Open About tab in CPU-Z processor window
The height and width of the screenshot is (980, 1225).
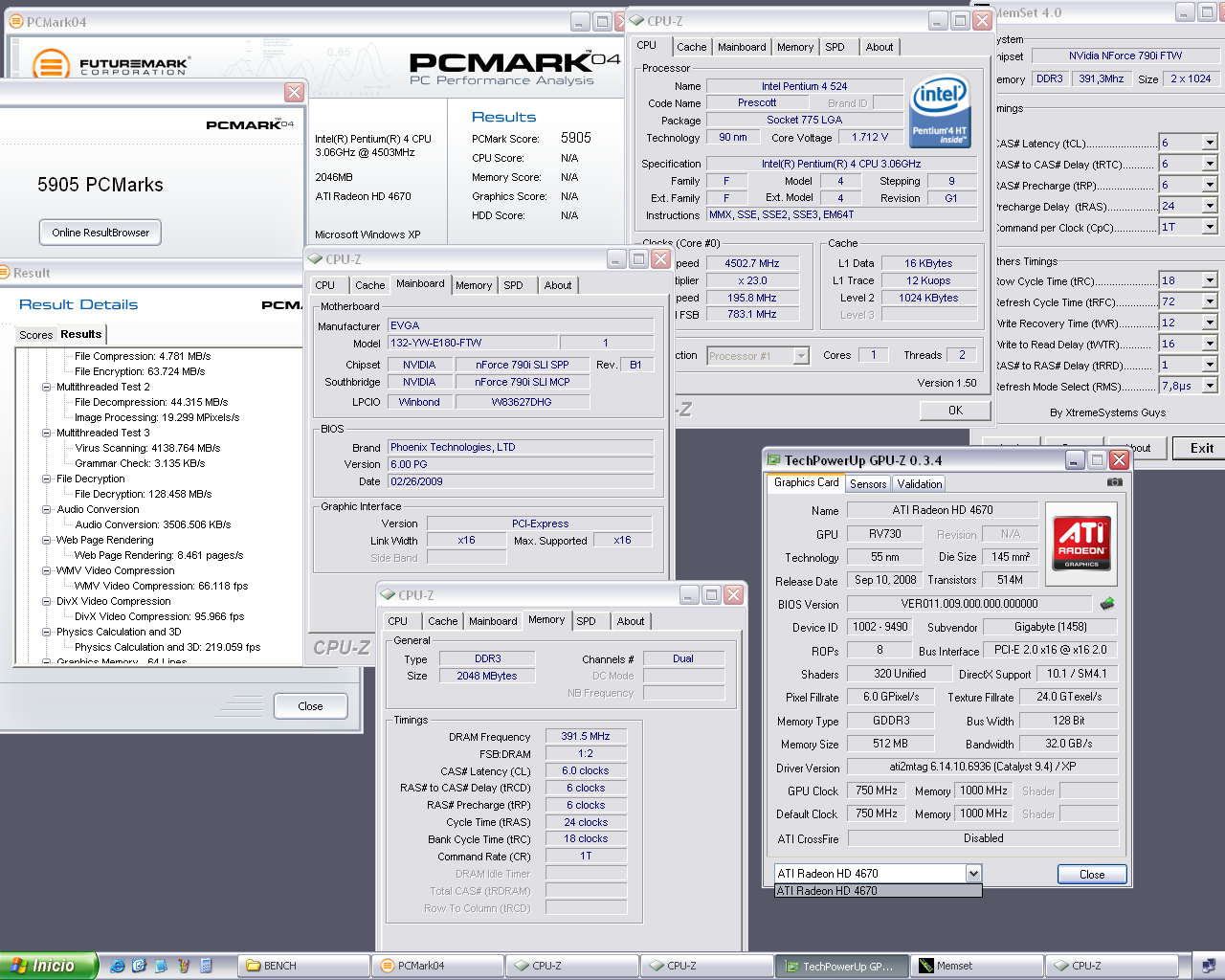click(x=880, y=47)
